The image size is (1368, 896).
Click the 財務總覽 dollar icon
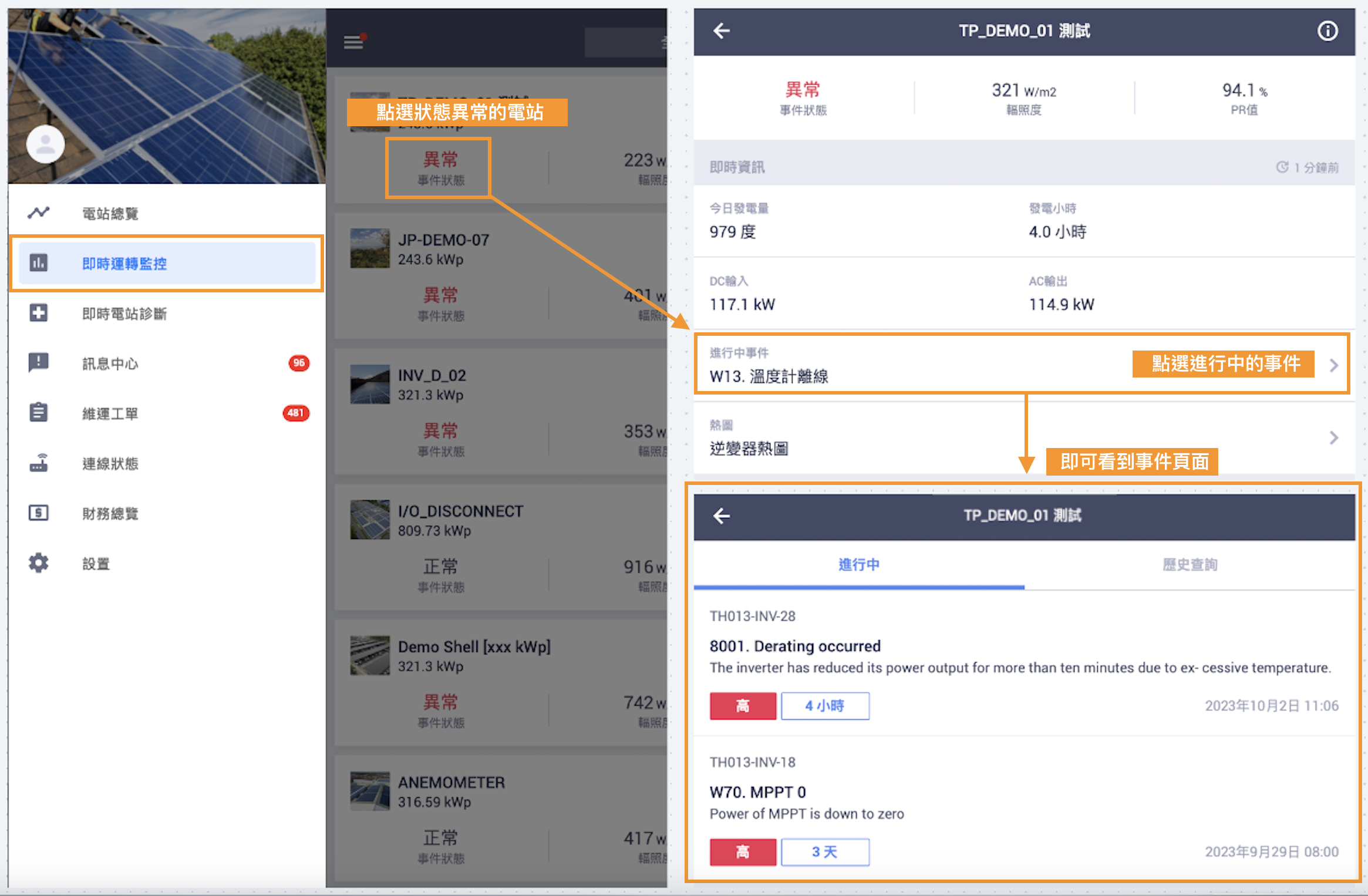point(39,513)
